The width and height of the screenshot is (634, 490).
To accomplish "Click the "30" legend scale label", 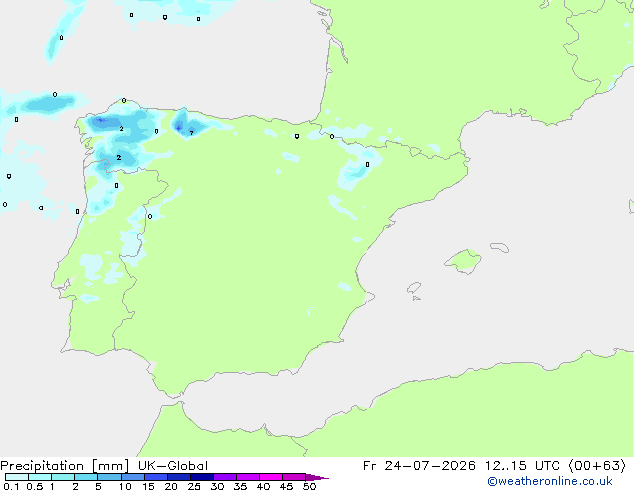I will (x=217, y=486).
